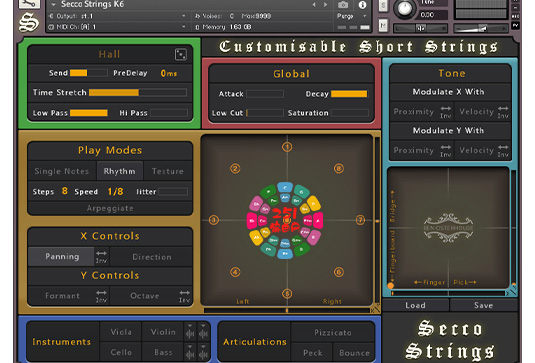Click the wrench icon at top left
Viewport: 535px width, 363px height.
coord(29,4)
